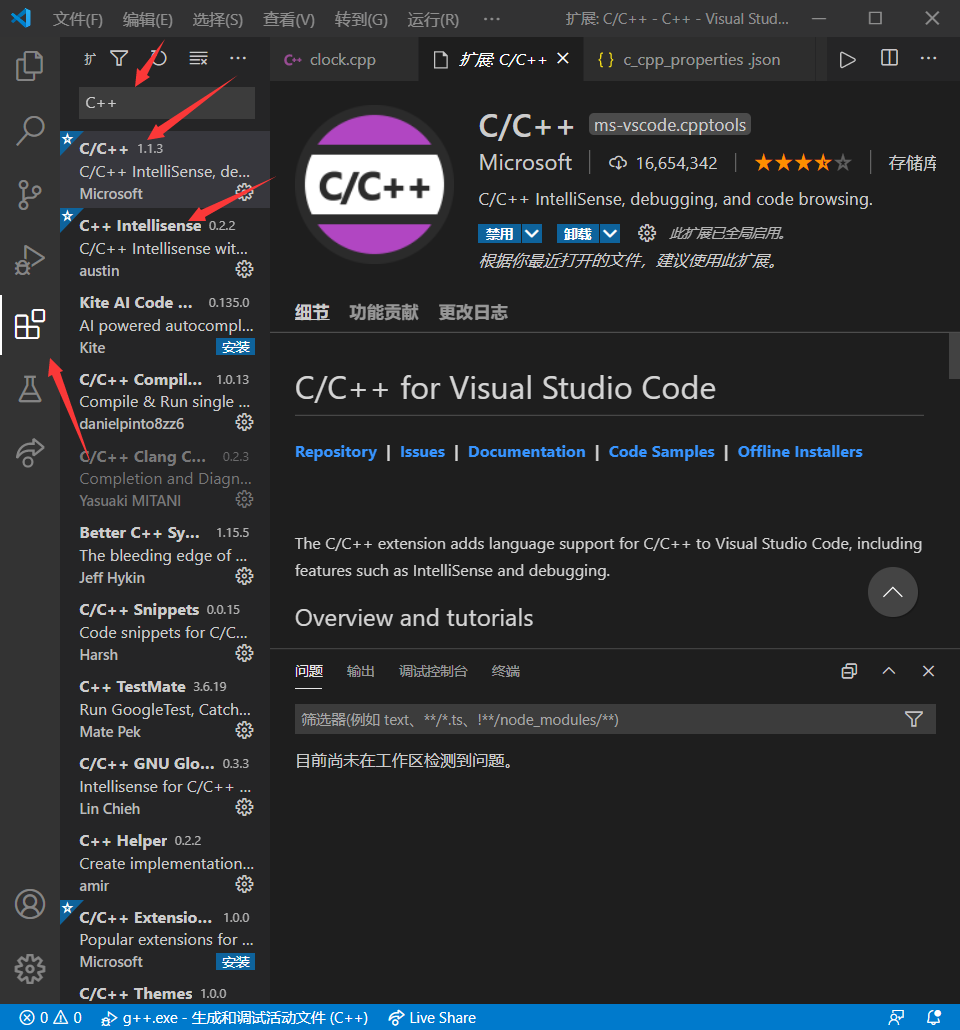
Task: Disable the C/C++ extension with 禁用 button
Action: coord(501,233)
